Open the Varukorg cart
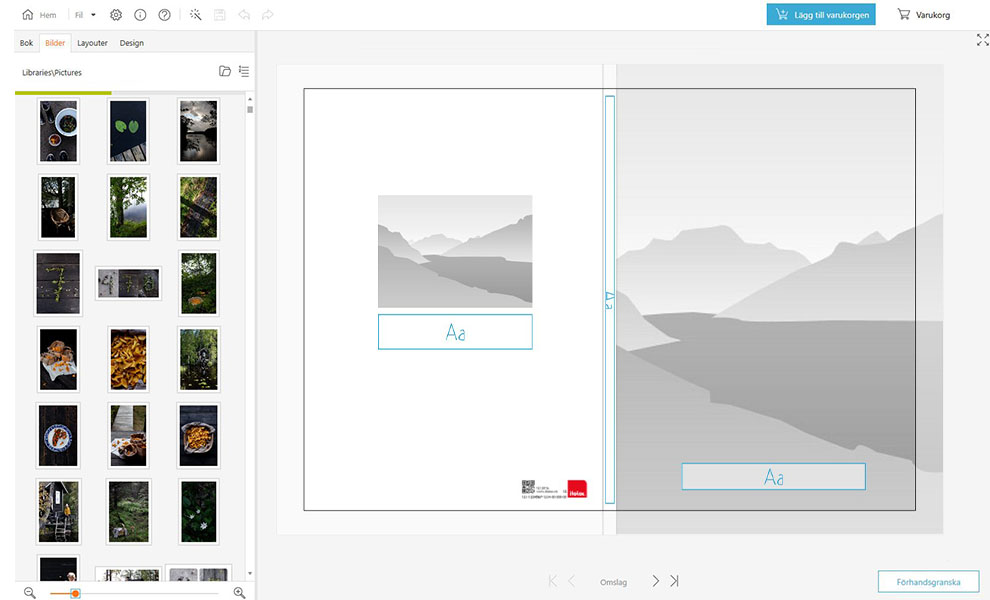Screen dimensions: 990x600 [924, 15]
